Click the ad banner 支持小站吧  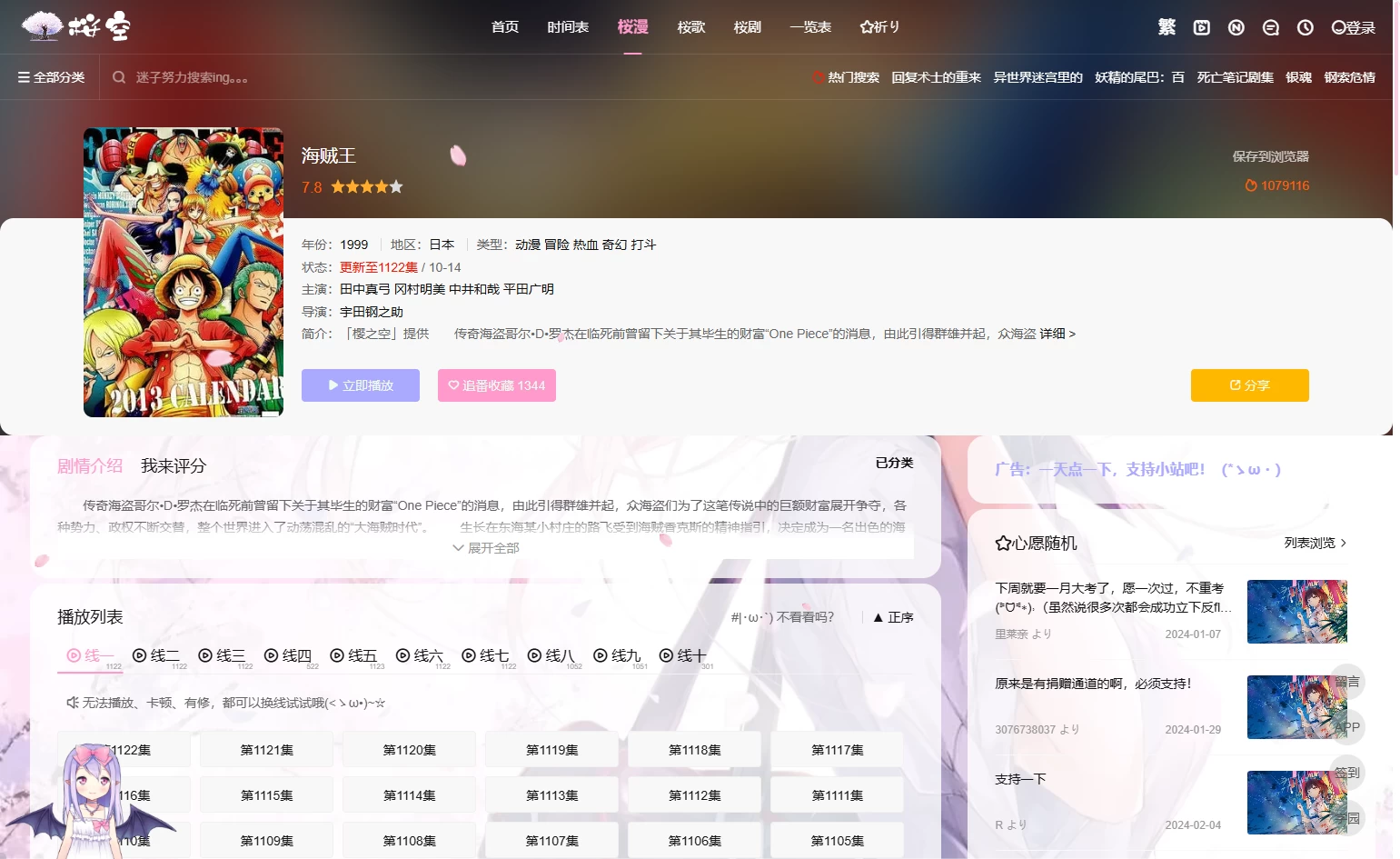[x=1138, y=469]
